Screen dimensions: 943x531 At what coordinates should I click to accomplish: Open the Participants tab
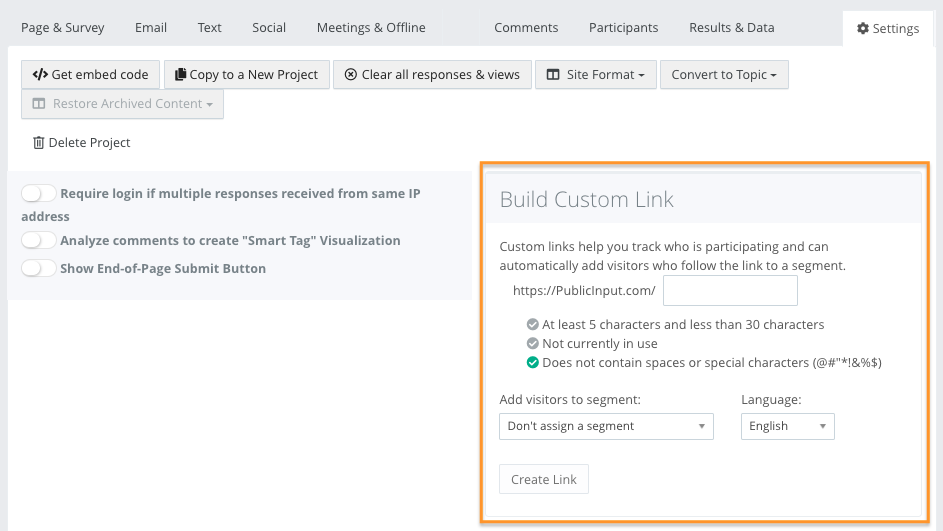point(623,28)
